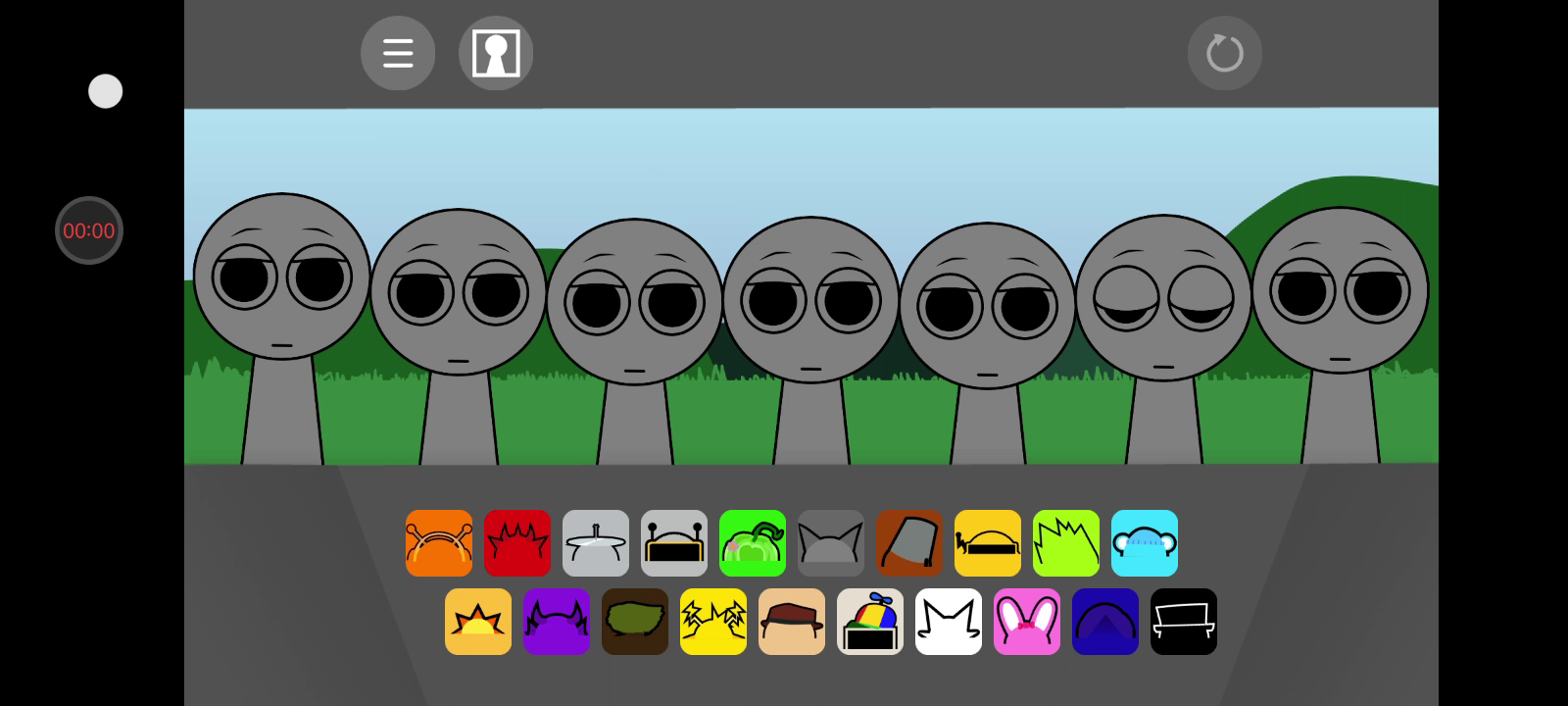Choose the brown fedora hat icon
Image resolution: width=1568 pixels, height=706 pixels.
(792, 622)
